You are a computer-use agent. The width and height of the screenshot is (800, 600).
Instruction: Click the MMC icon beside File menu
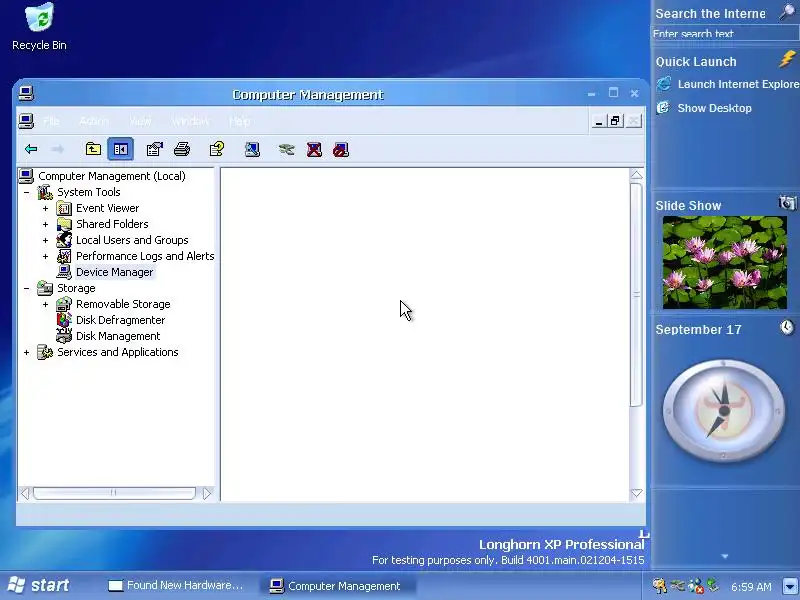click(x=26, y=121)
